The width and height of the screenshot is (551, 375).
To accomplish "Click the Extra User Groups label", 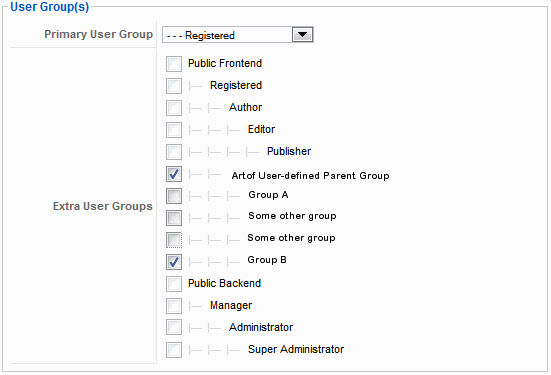I will 103,206.
